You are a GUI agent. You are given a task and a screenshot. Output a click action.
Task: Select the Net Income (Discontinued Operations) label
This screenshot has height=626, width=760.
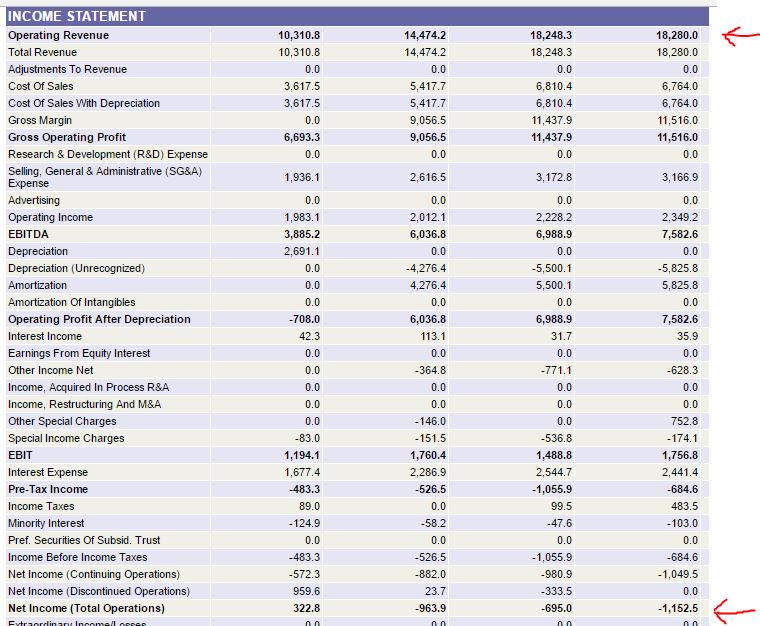point(98,591)
